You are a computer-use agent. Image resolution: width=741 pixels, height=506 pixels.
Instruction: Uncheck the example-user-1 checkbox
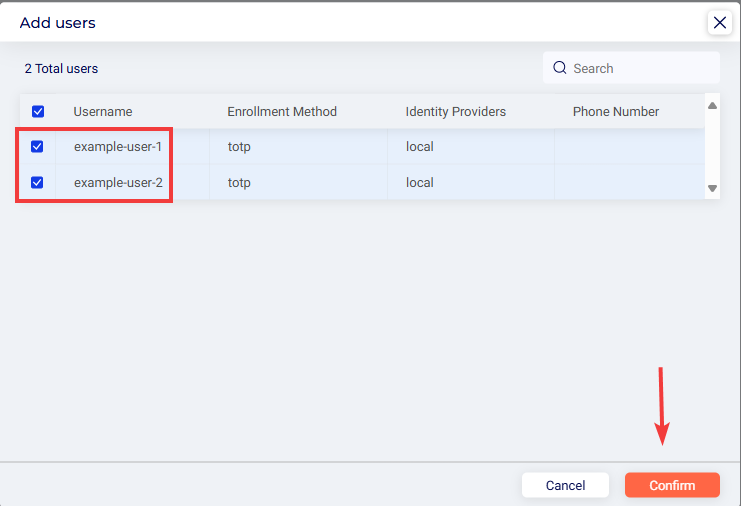37,147
